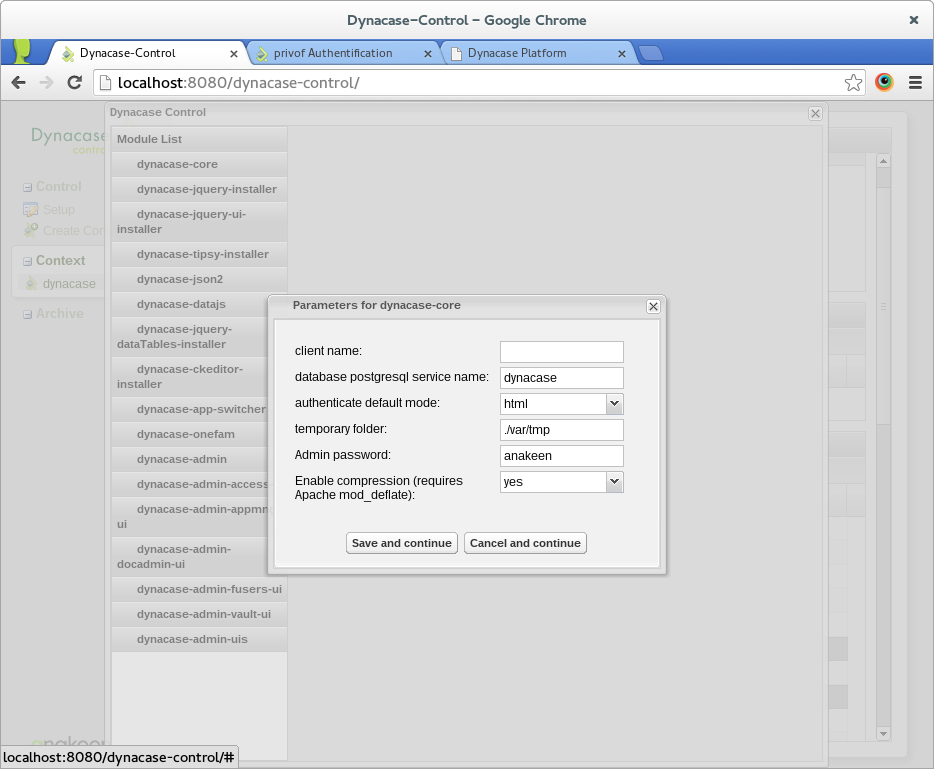Click the browser forward arrow
The image size is (934, 769).
click(x=46, y=82)
